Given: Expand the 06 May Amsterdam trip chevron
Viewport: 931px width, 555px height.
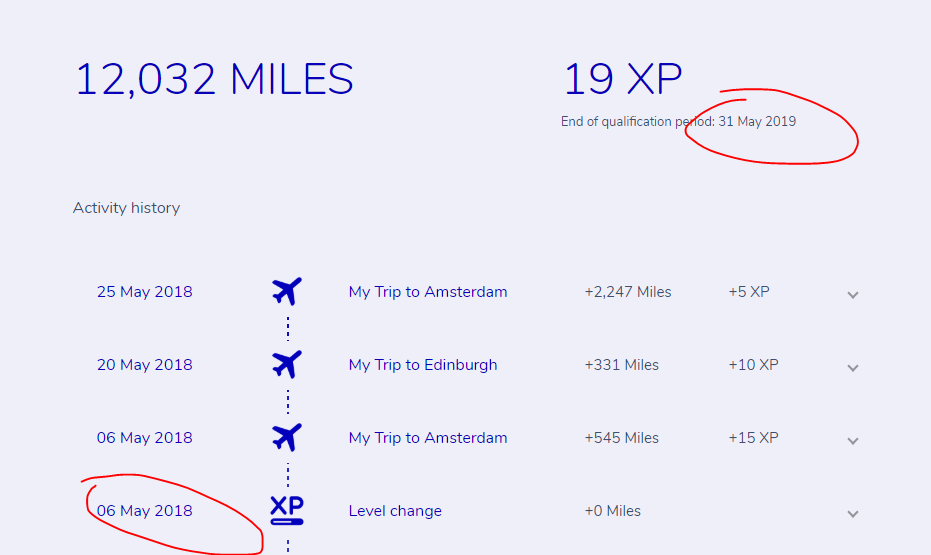Looking at the screenshot, I should (853, 440).
